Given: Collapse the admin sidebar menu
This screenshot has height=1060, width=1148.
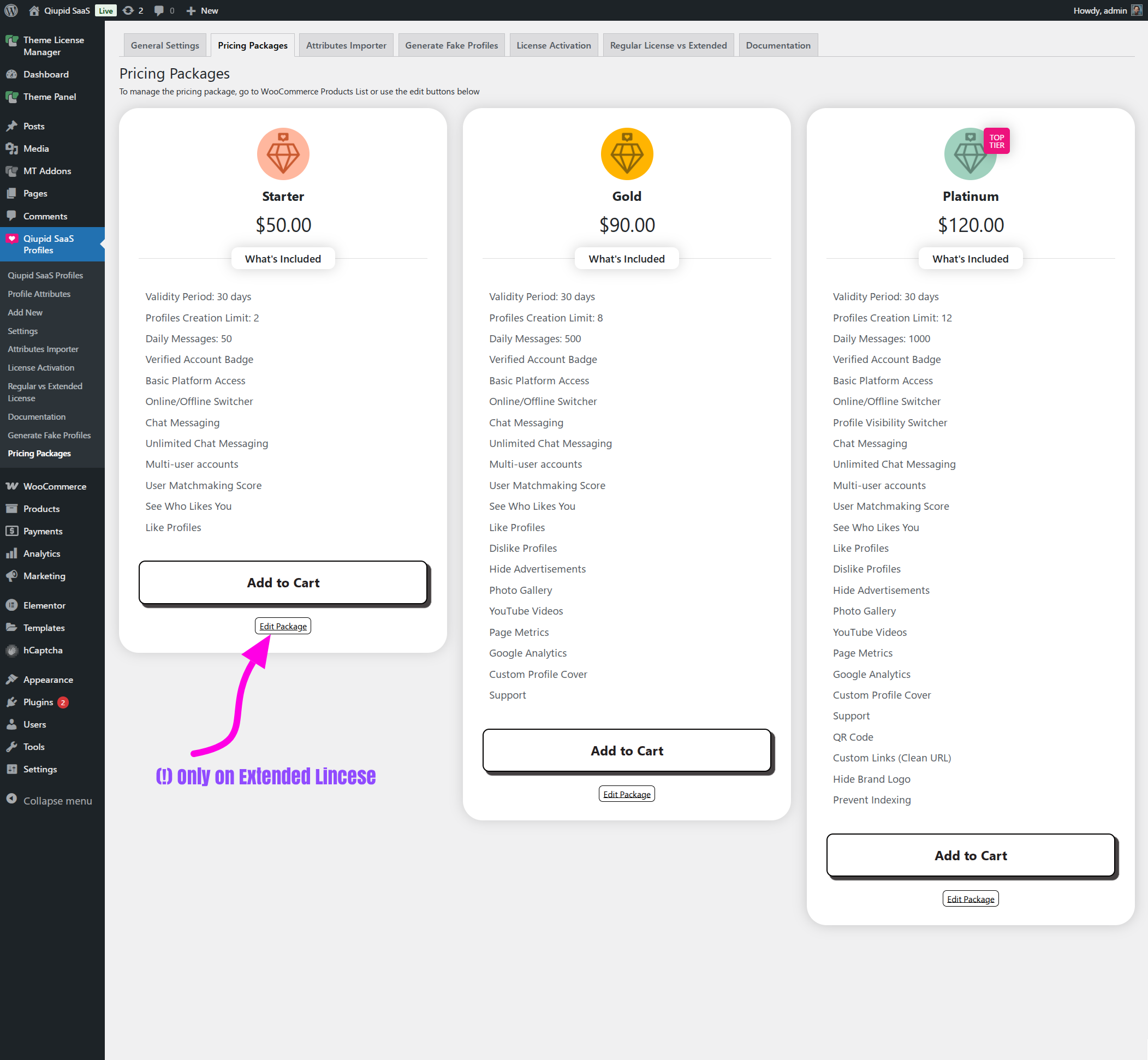Looking at the screenshot, I should point(57,800).
